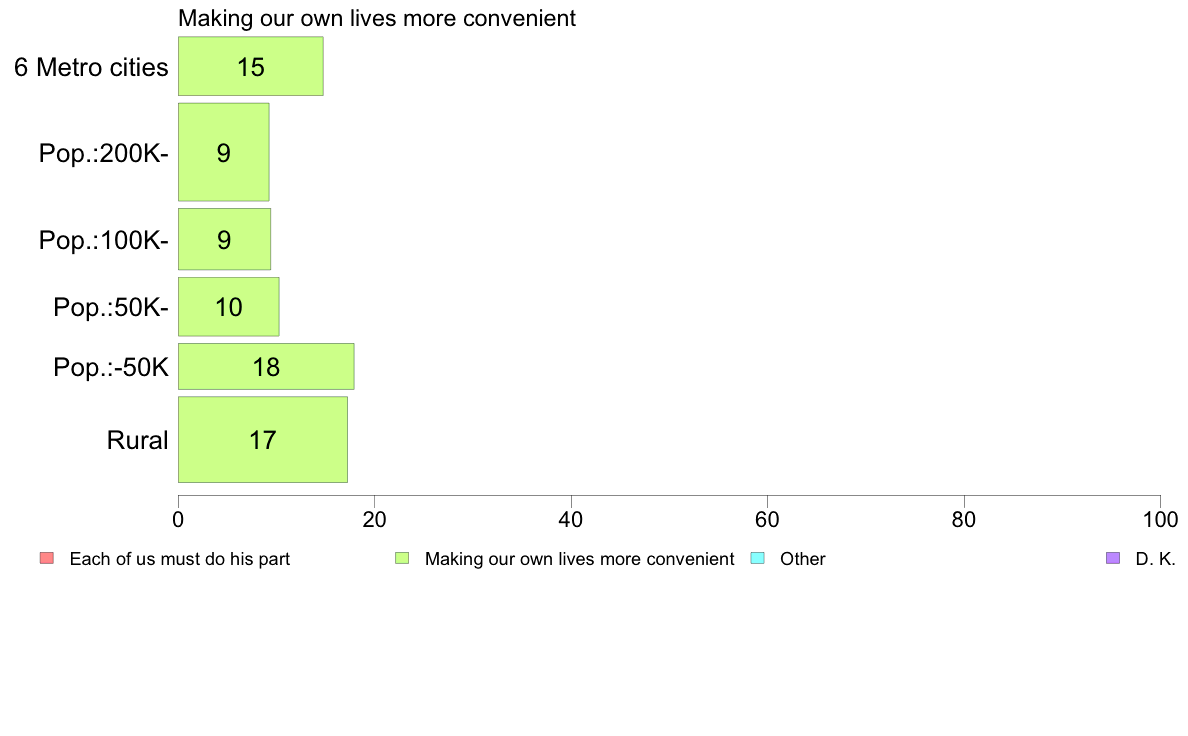This screenshot has width=1188, height=736.
Task: Select the Rural bar showing 17
Action: click(x=263, y=440)
